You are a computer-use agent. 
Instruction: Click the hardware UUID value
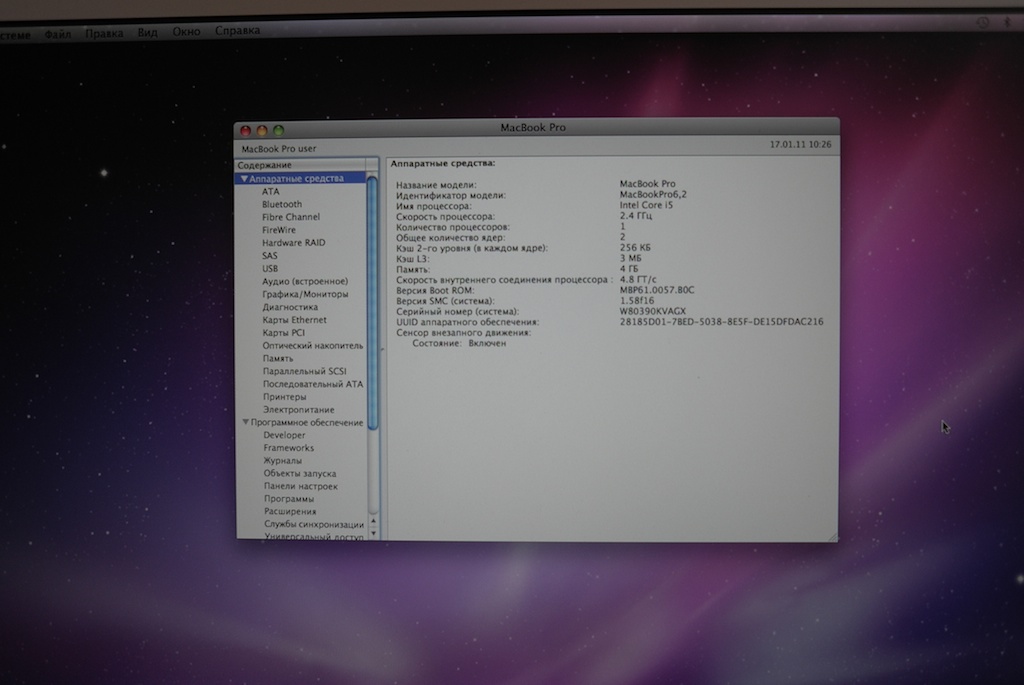coord(722,321)
